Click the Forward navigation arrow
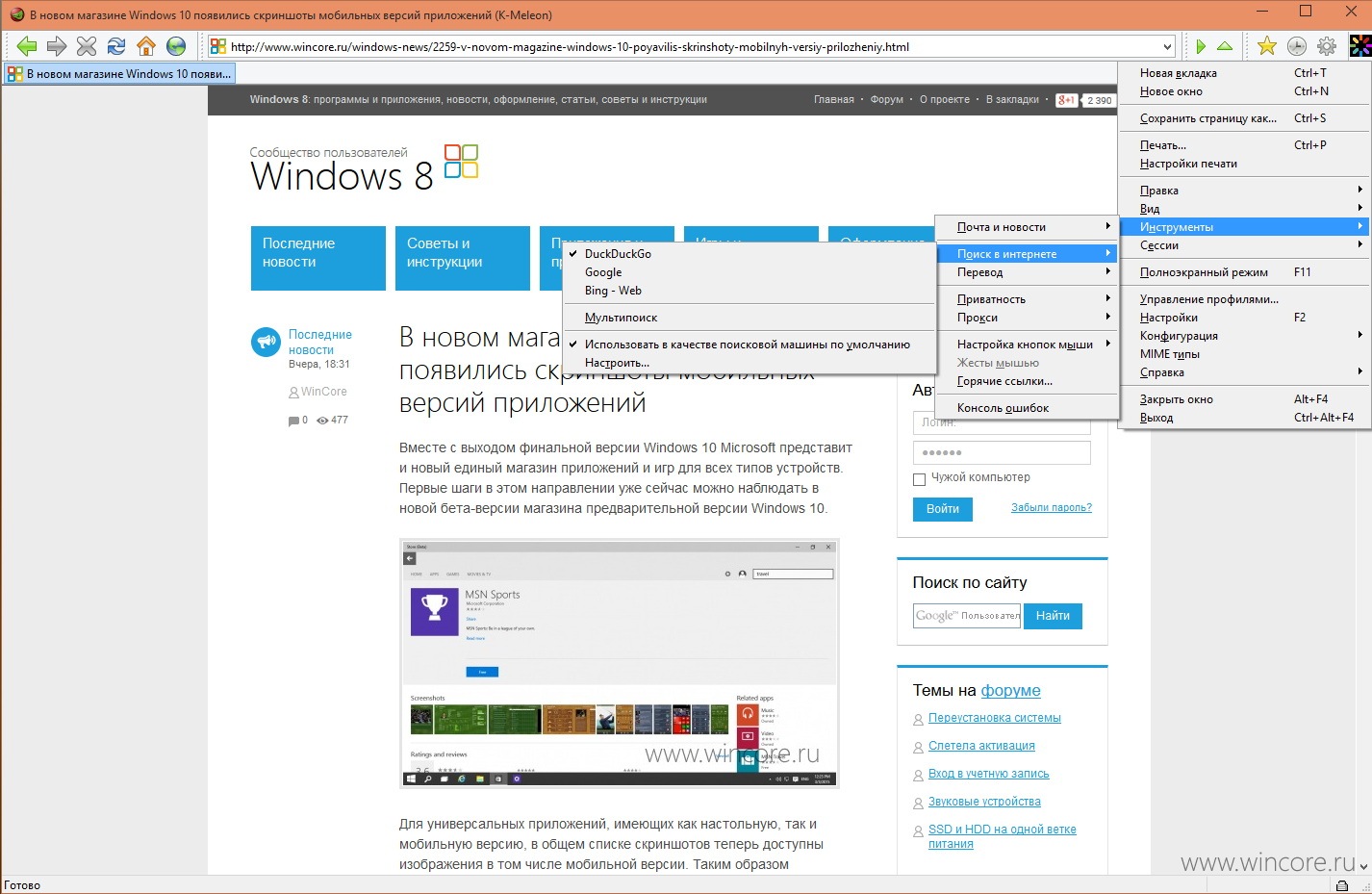Viewport: 1372px width, 894px height. (x=57, y=46)
